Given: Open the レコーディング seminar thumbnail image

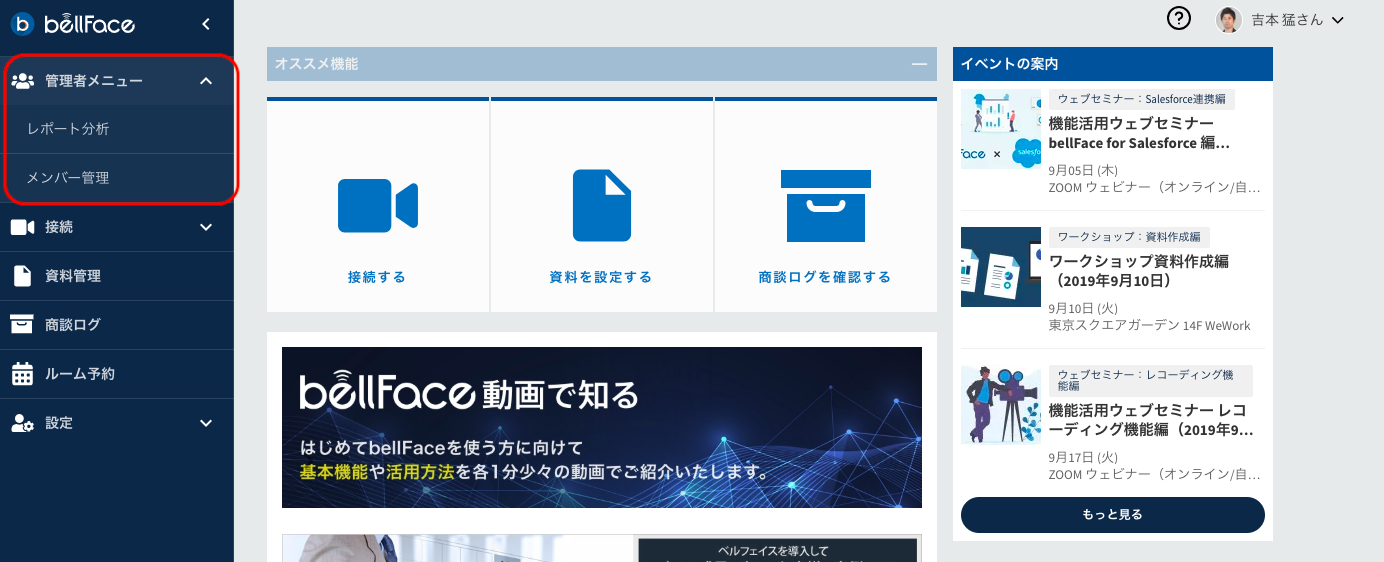Looking at the screenshot, I should (1001, 404).
